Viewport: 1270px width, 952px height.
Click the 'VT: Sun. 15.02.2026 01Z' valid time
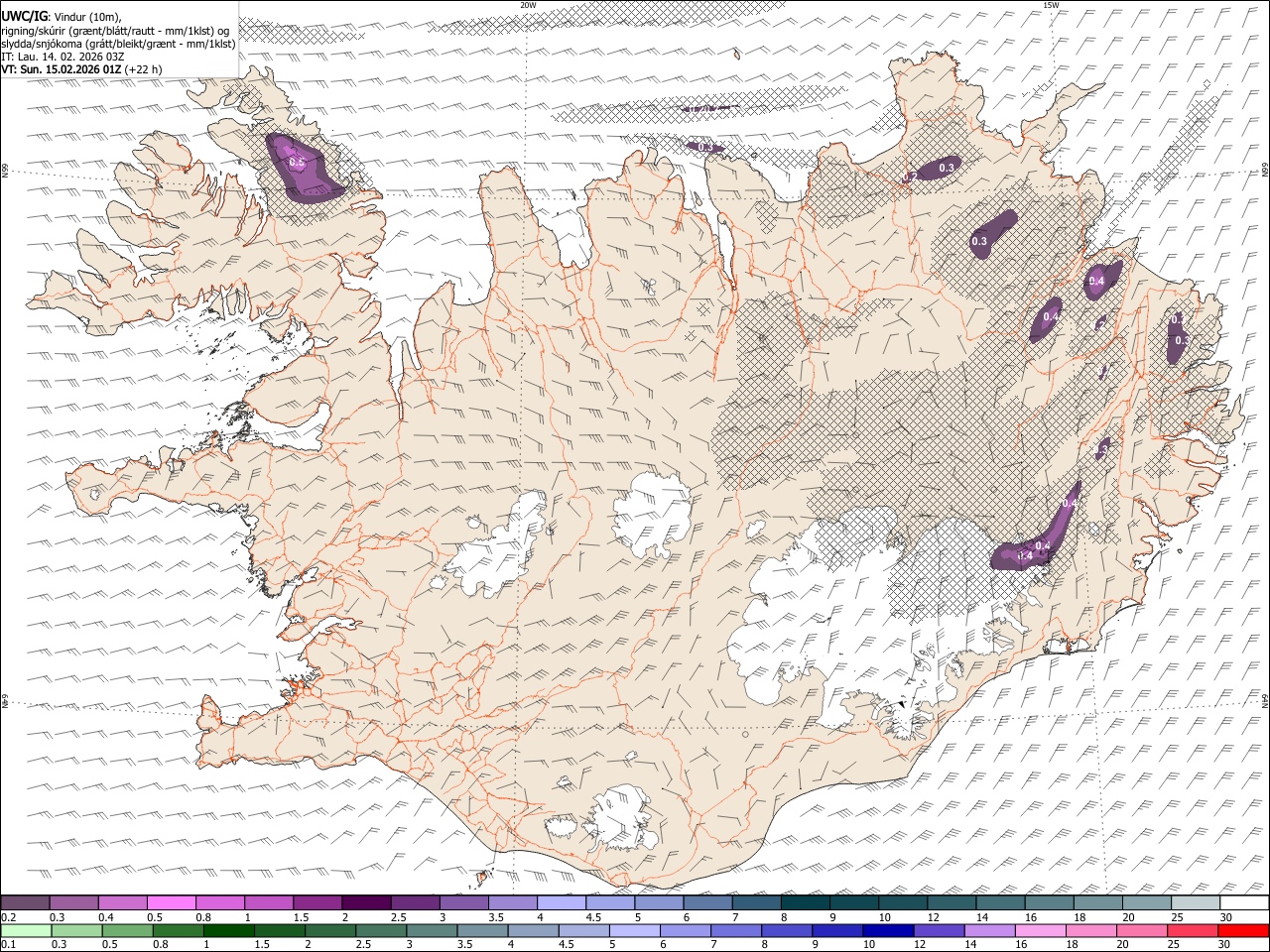61,69
